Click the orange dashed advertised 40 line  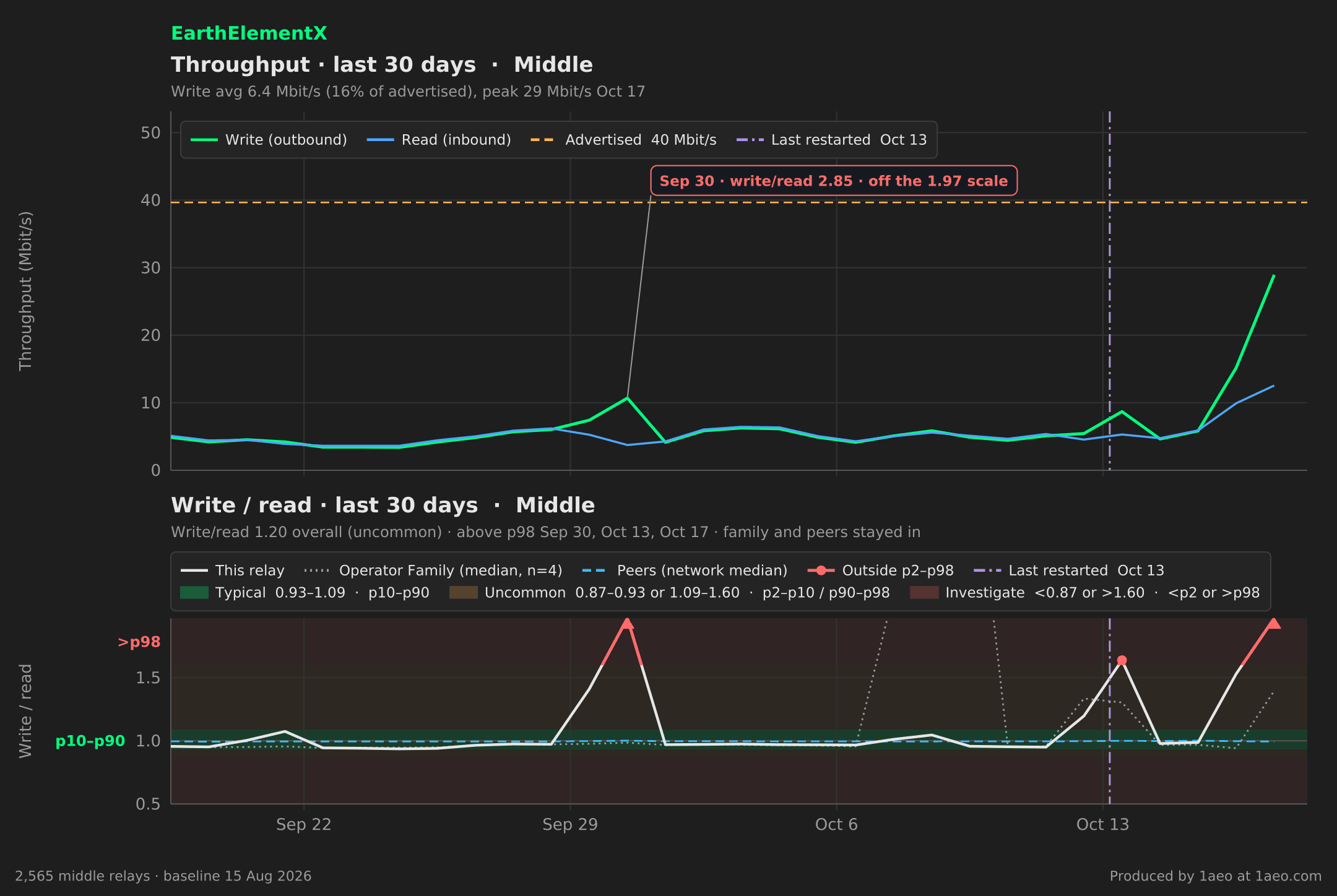click(x=739, y=202)
